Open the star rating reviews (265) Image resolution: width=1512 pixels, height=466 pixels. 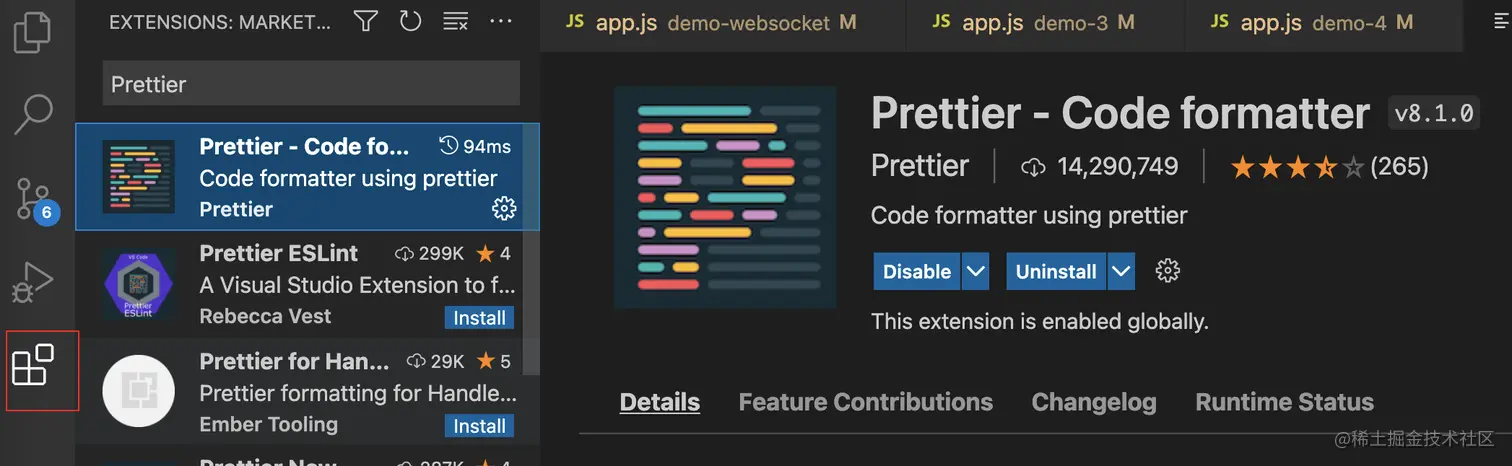point(1329,167)
